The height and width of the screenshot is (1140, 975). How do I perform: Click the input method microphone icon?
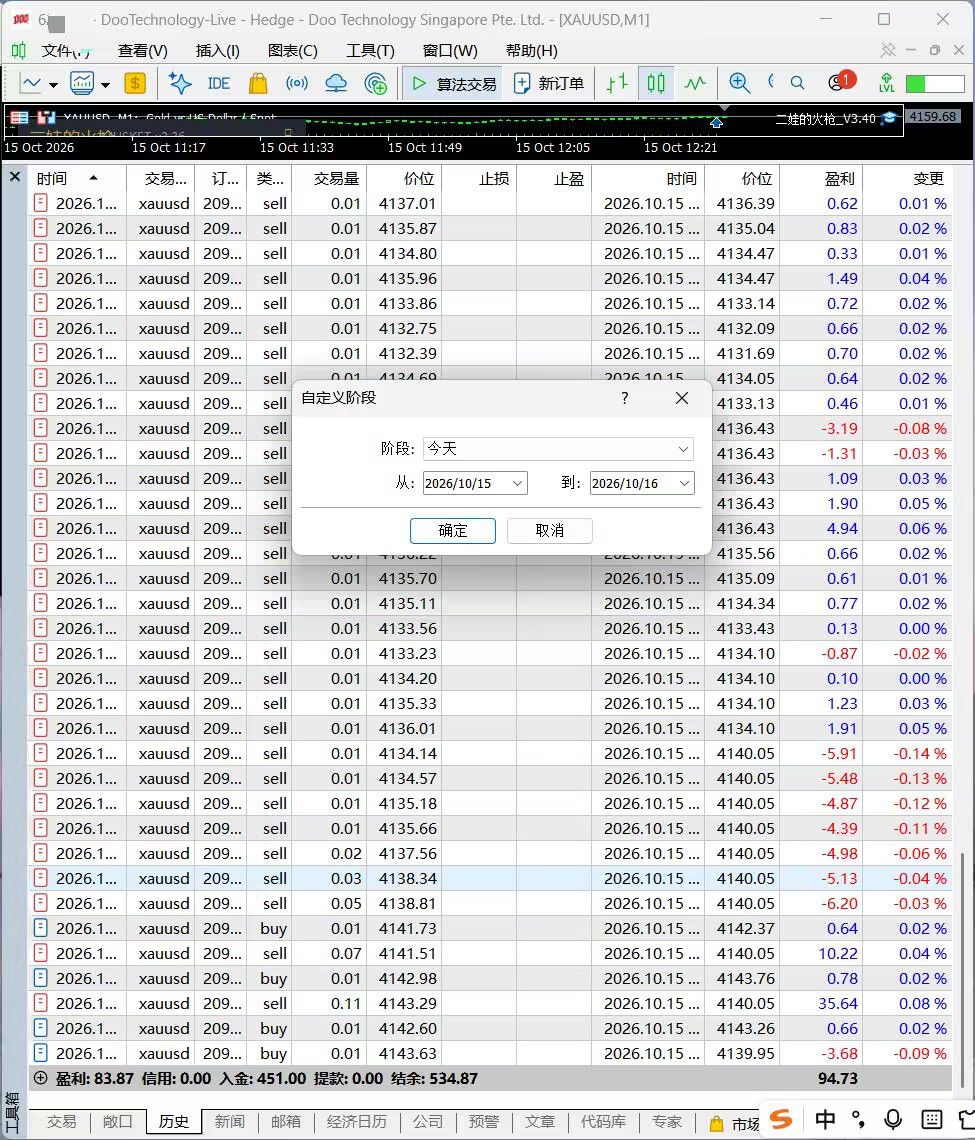point(894,1120)
